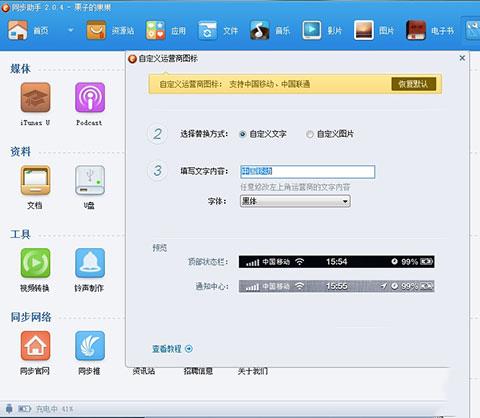Open the 文件 folder icon

[207, 30]
